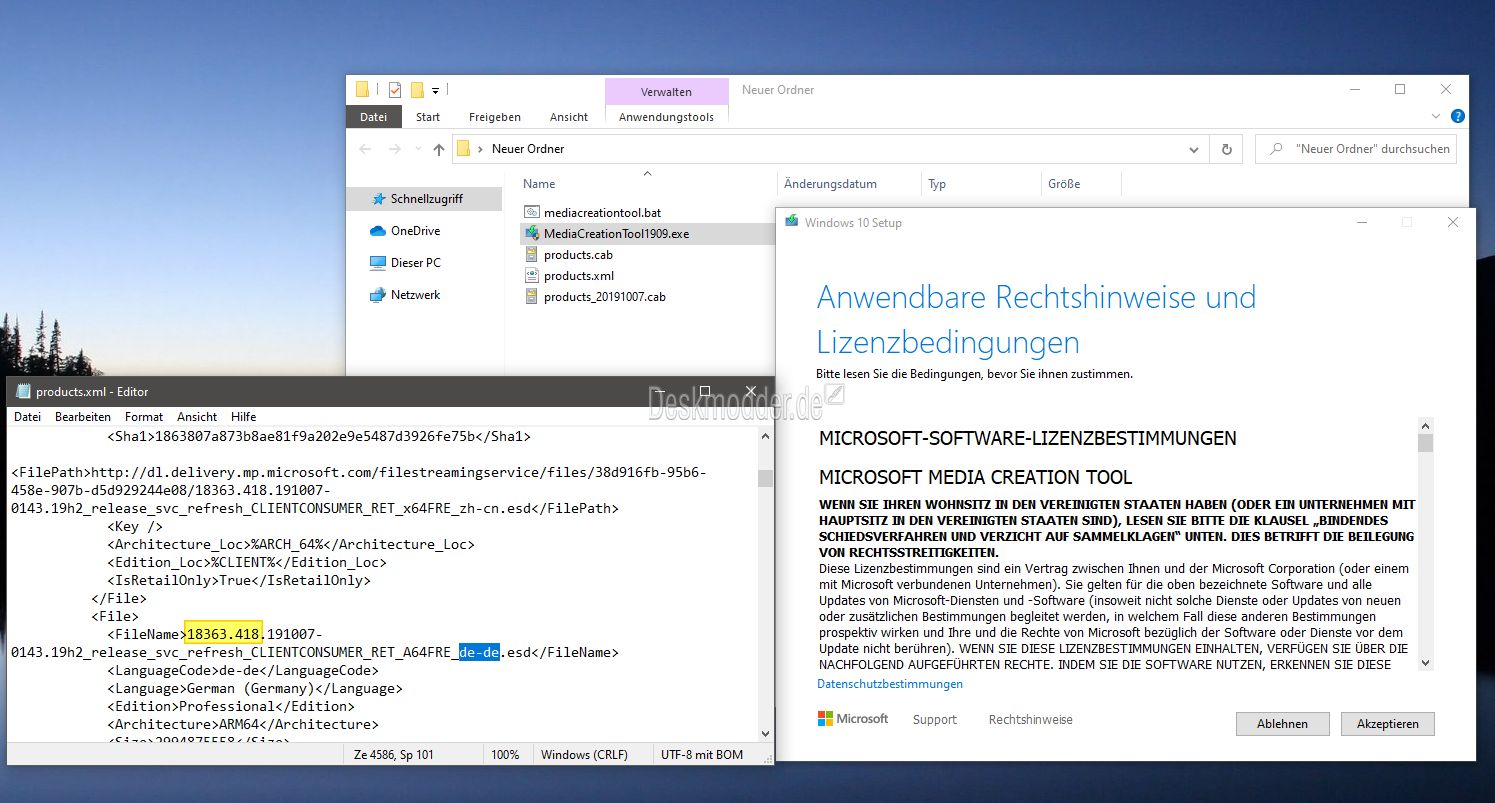1495x803 pixels.
Task: Go up one folder level in Explorer
Action: (x=439, y=149)
